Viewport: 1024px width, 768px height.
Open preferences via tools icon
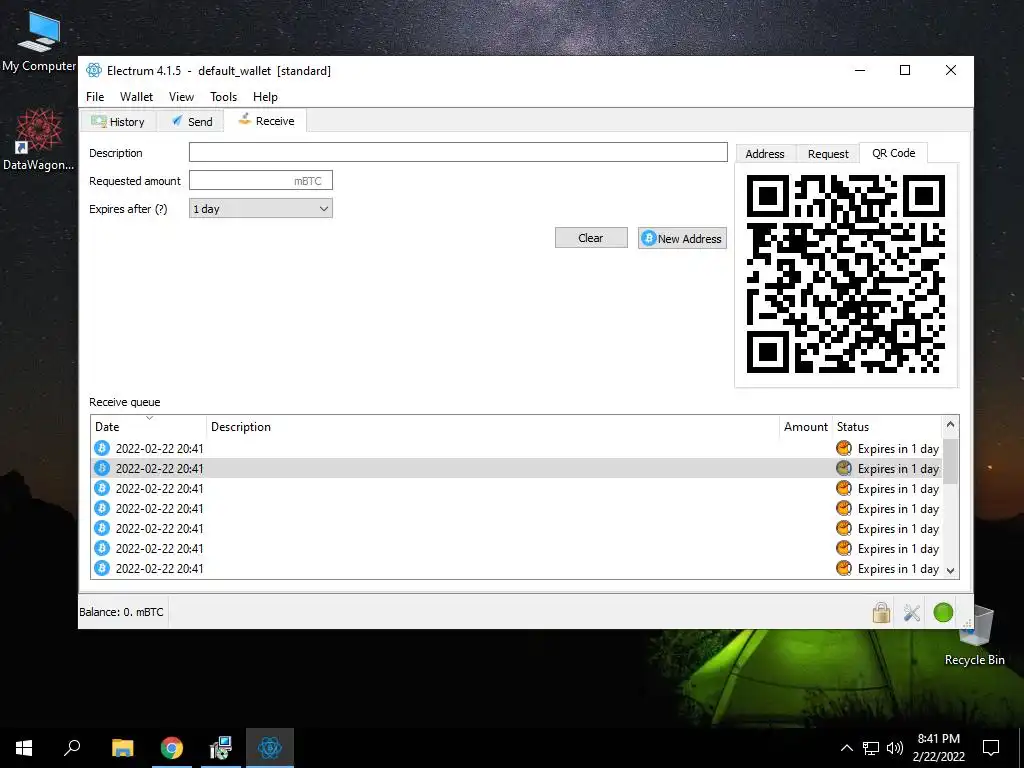click(x=912, y=613)
